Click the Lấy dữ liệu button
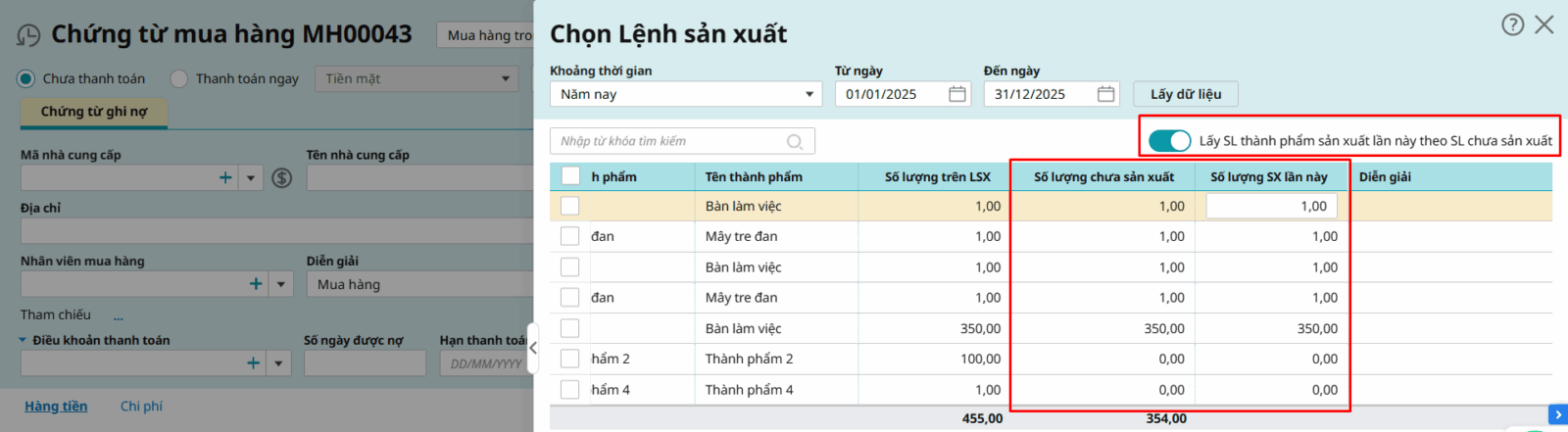 [1186, 94]
